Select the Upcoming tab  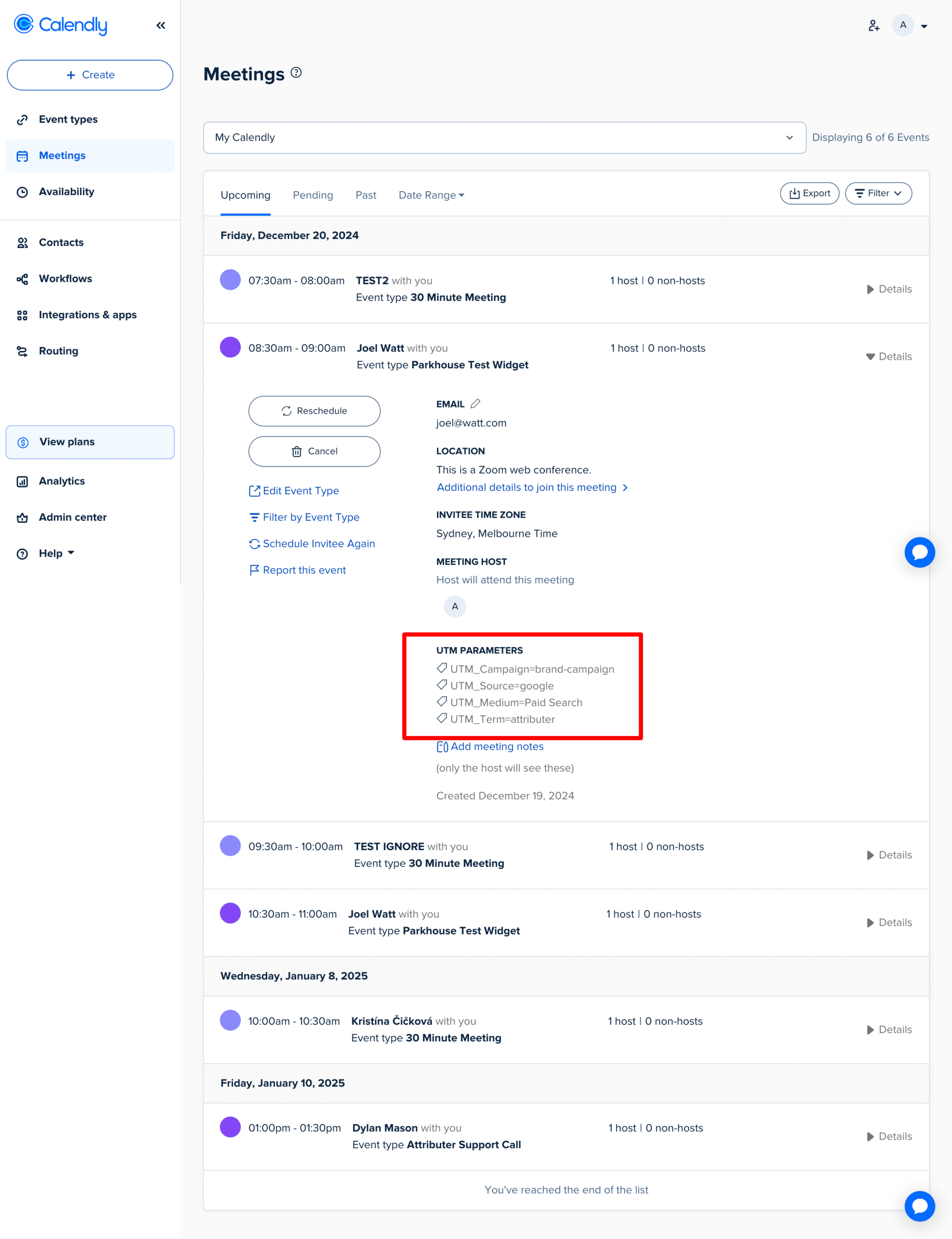point(245,195)
